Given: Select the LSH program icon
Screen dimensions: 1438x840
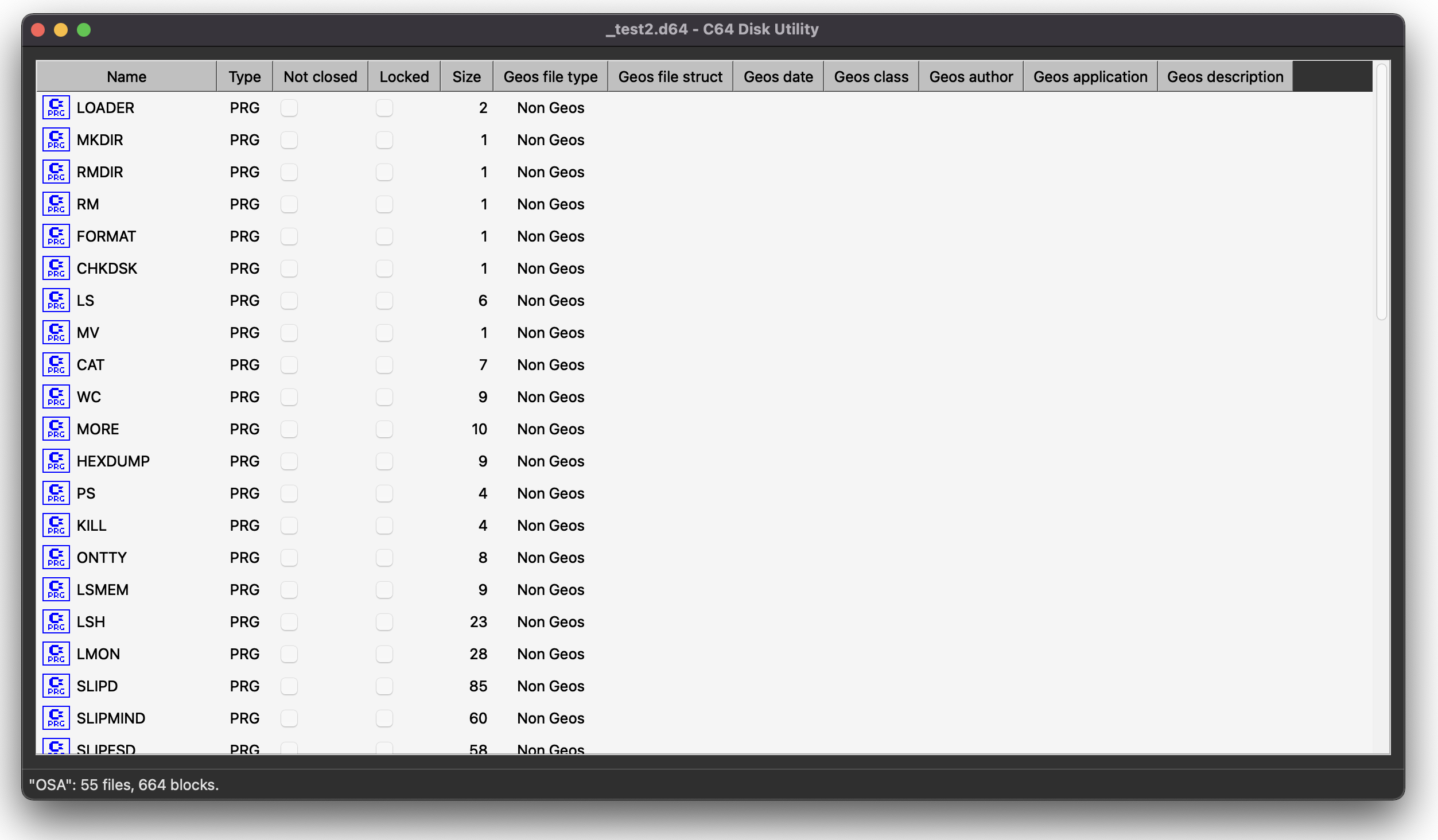Looking at the screenshot, I should click(56, 622).
